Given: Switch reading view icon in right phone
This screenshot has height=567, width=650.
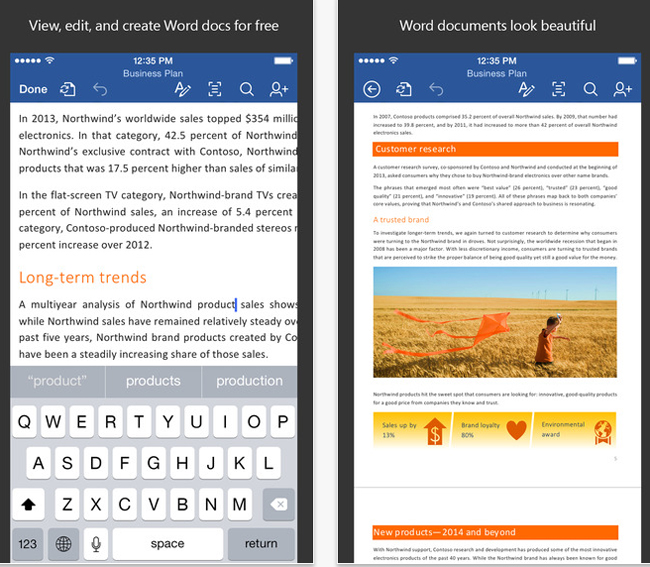Looking at the screenshot, I should (558, 89).
